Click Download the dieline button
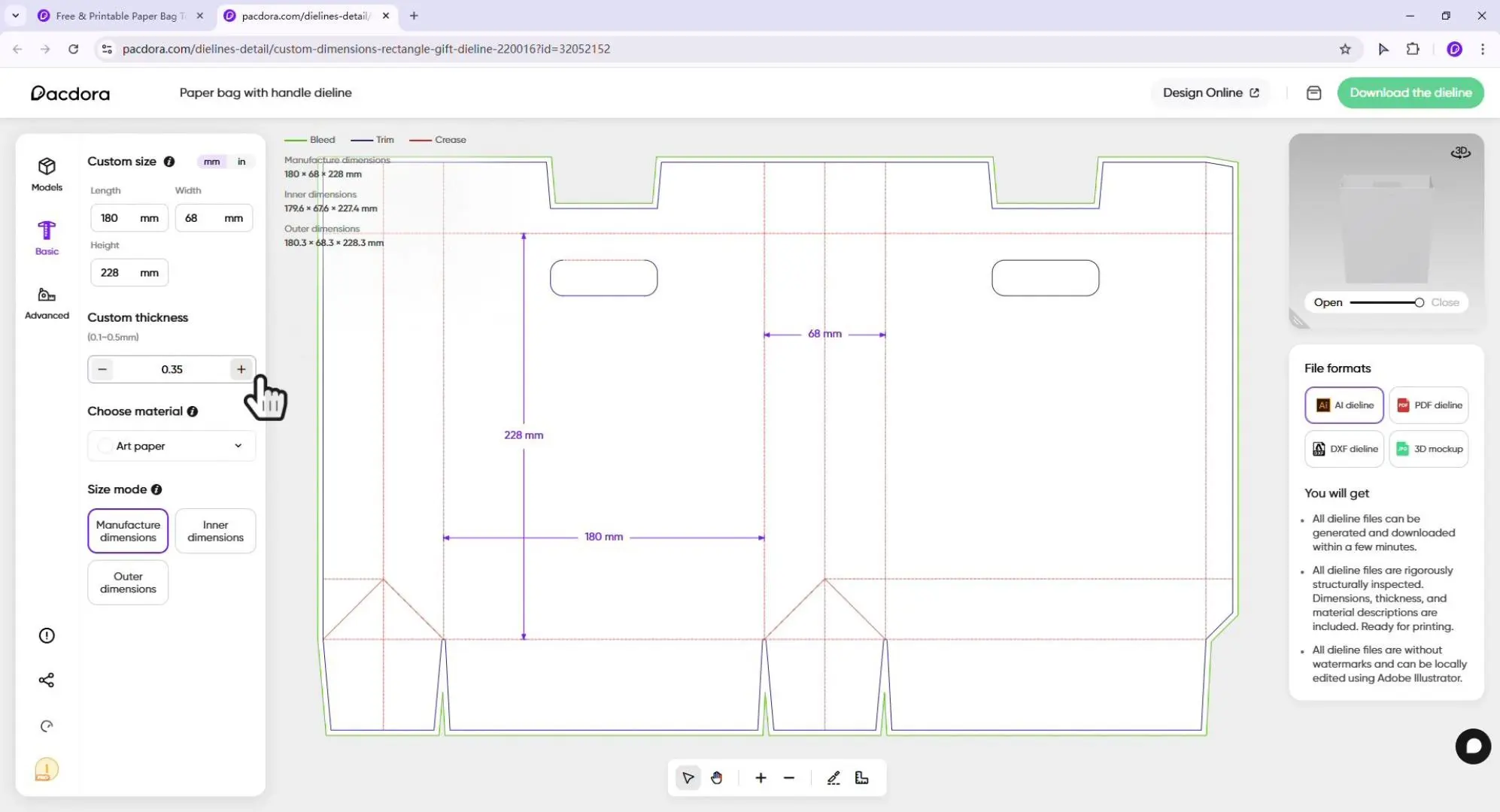Viewport: 1500px width, 812px height. tap(1410, 92)
